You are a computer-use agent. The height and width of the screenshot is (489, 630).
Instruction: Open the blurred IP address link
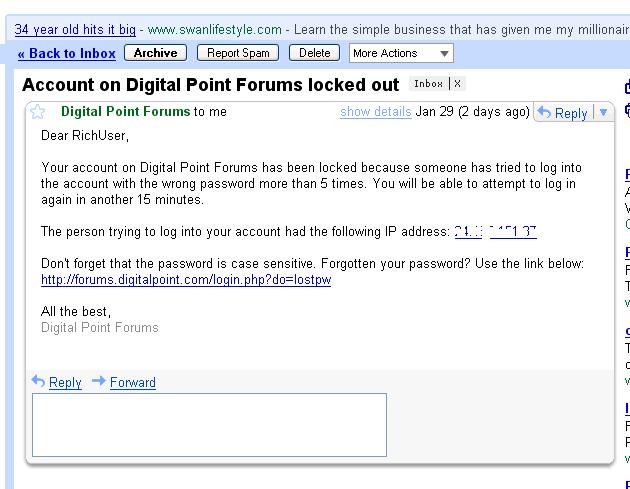[496, 232]
